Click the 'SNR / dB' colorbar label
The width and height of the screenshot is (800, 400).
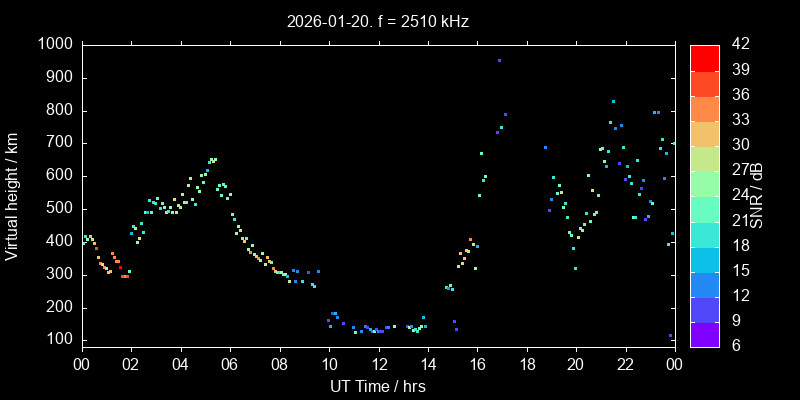click(x=759, y=195)
